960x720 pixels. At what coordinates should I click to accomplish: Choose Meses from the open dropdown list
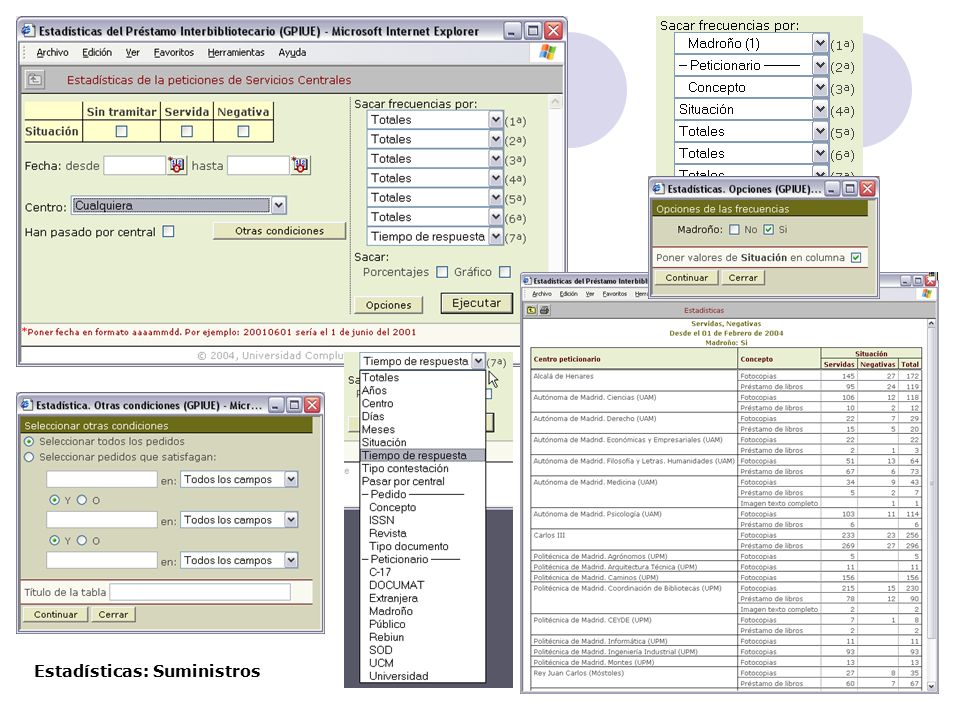(x=422, y=429)
